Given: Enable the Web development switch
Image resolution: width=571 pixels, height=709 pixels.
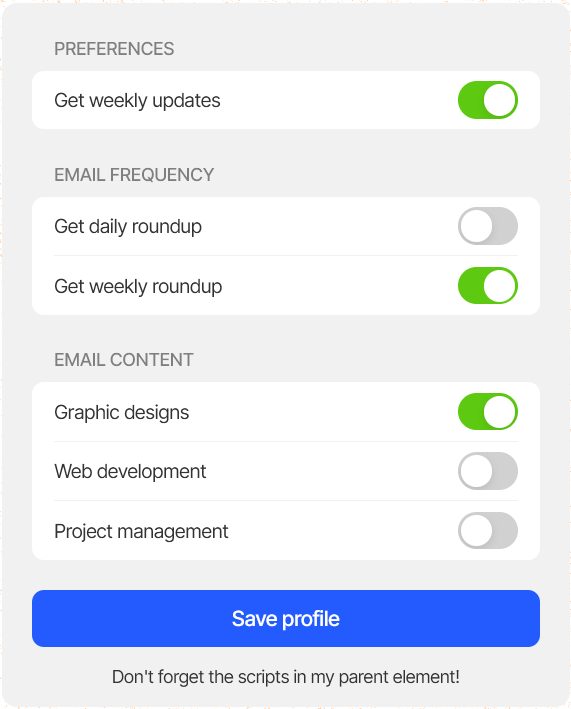Looking at the screenshot, I should point(488,471).
